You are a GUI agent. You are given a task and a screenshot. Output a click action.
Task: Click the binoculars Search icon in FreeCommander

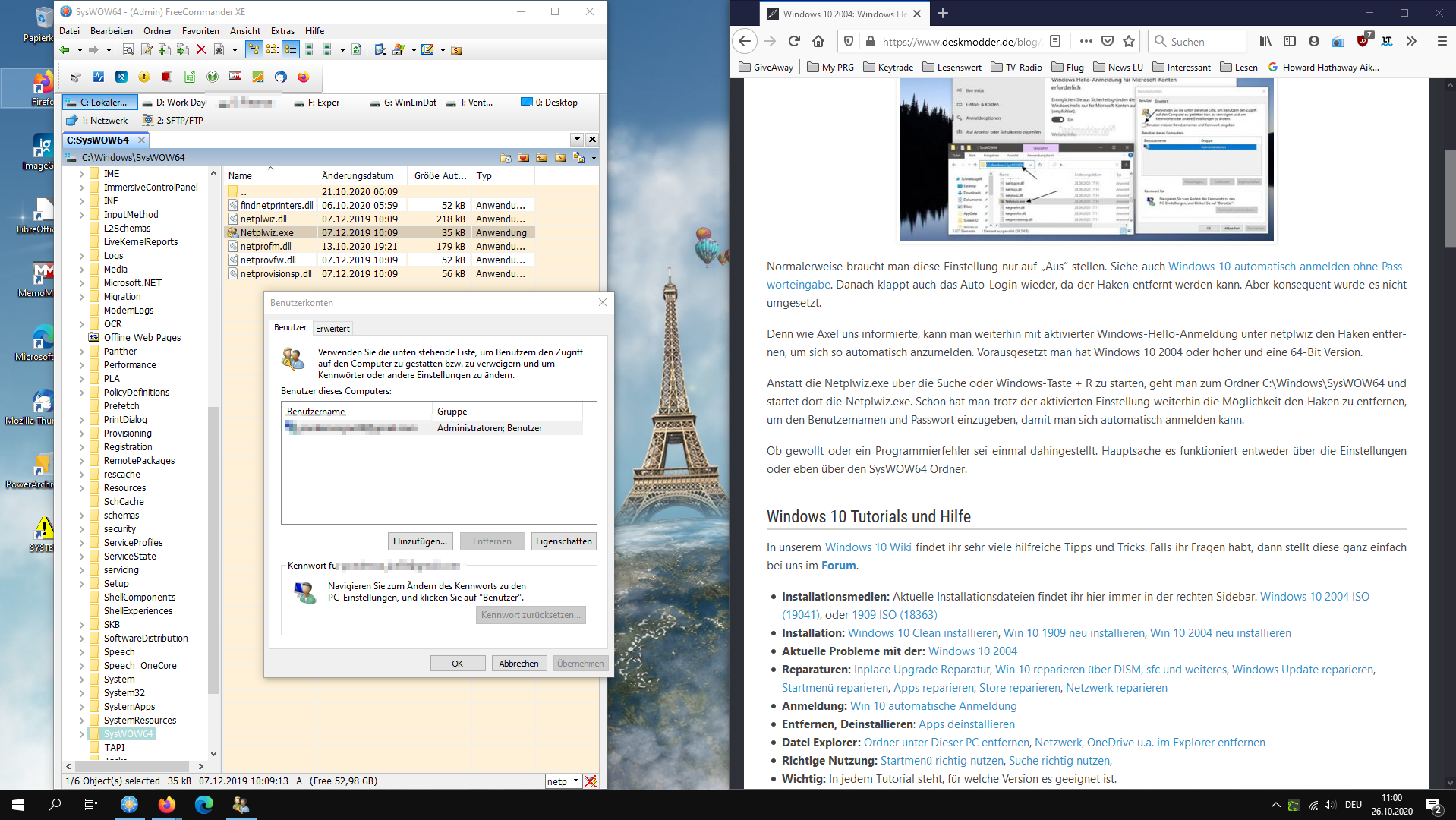(219, 50)
